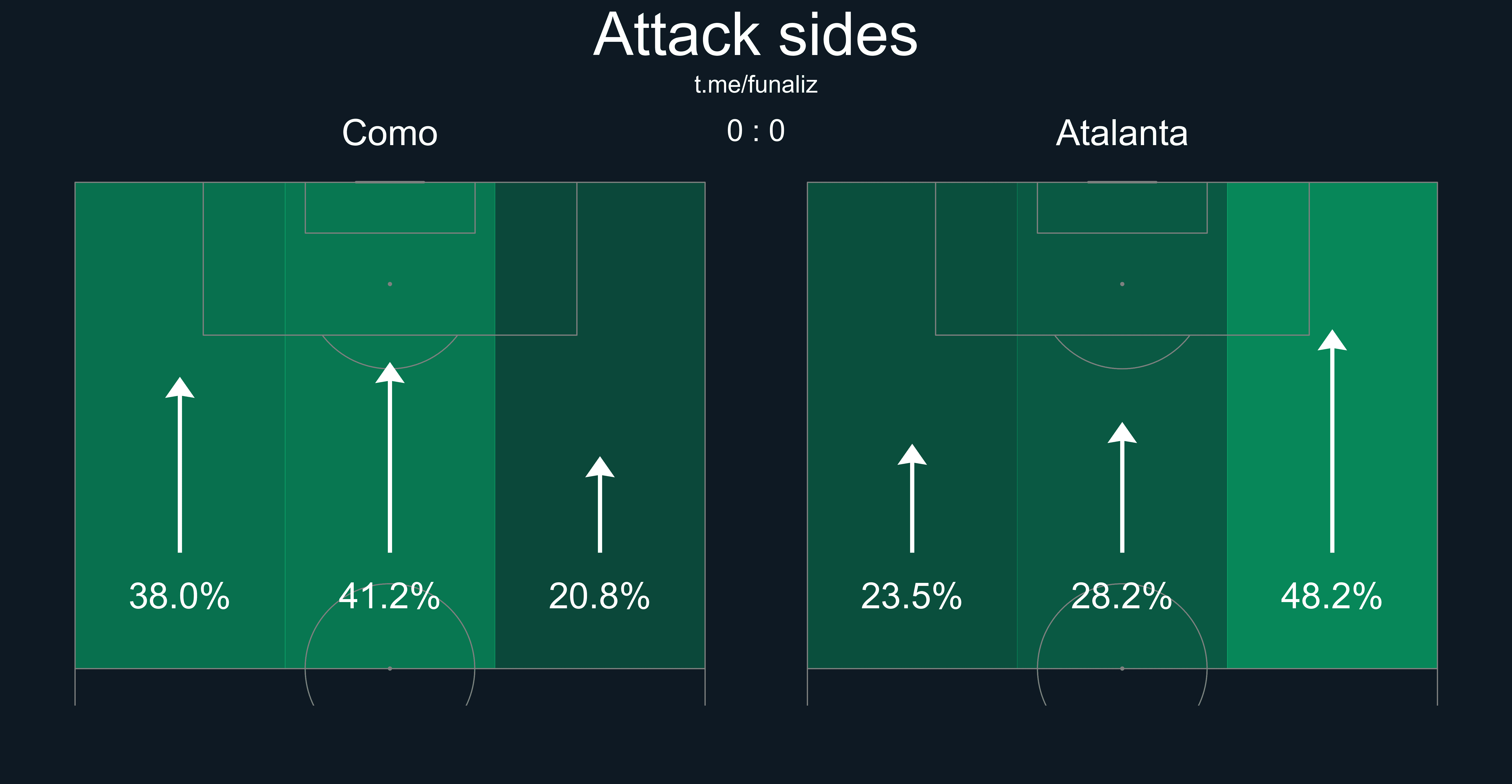This screenshot has width=1512, height=784.
Task: Click the Como team name
Action: (x=390, y=133)
